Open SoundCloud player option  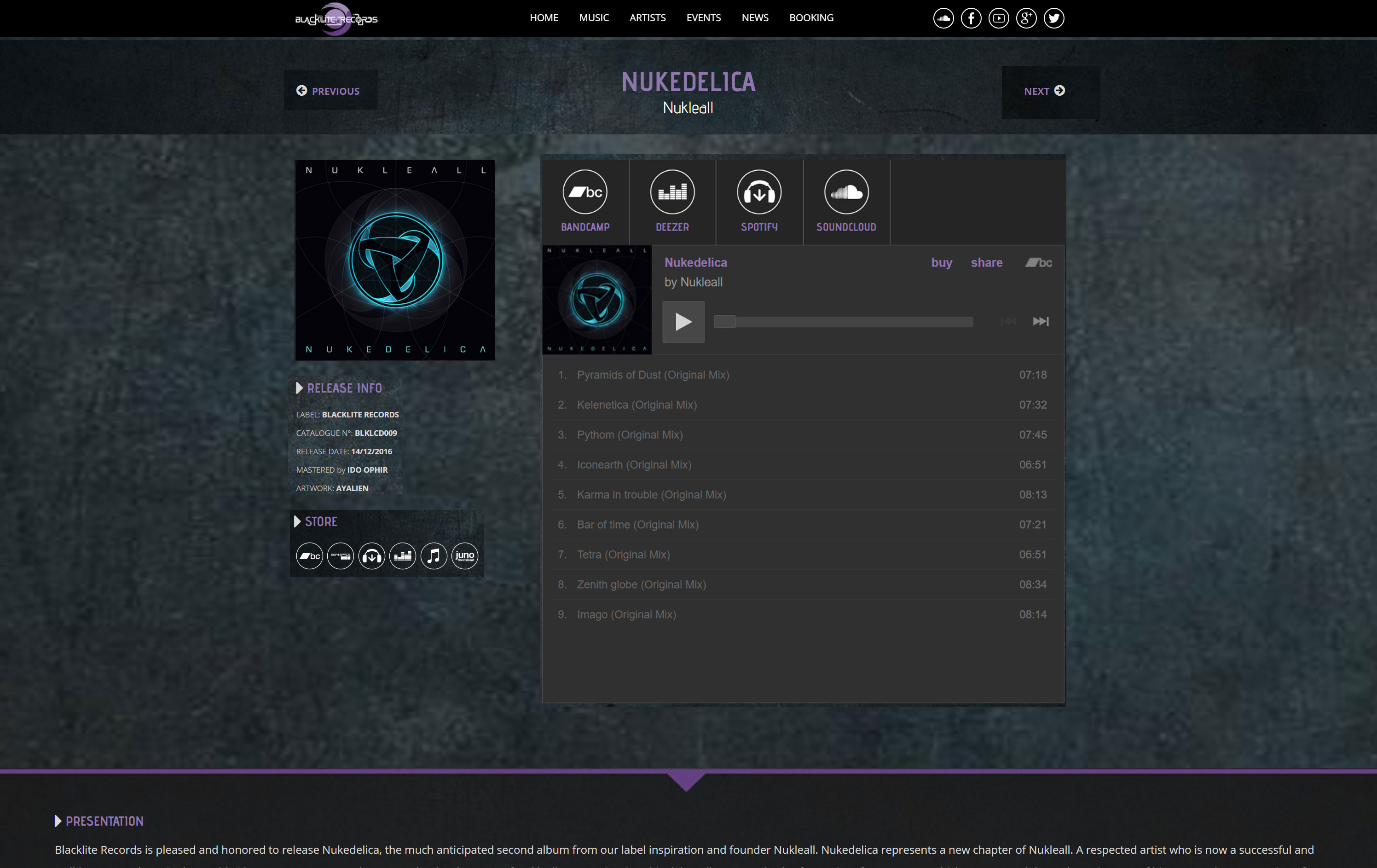[846, 193]
